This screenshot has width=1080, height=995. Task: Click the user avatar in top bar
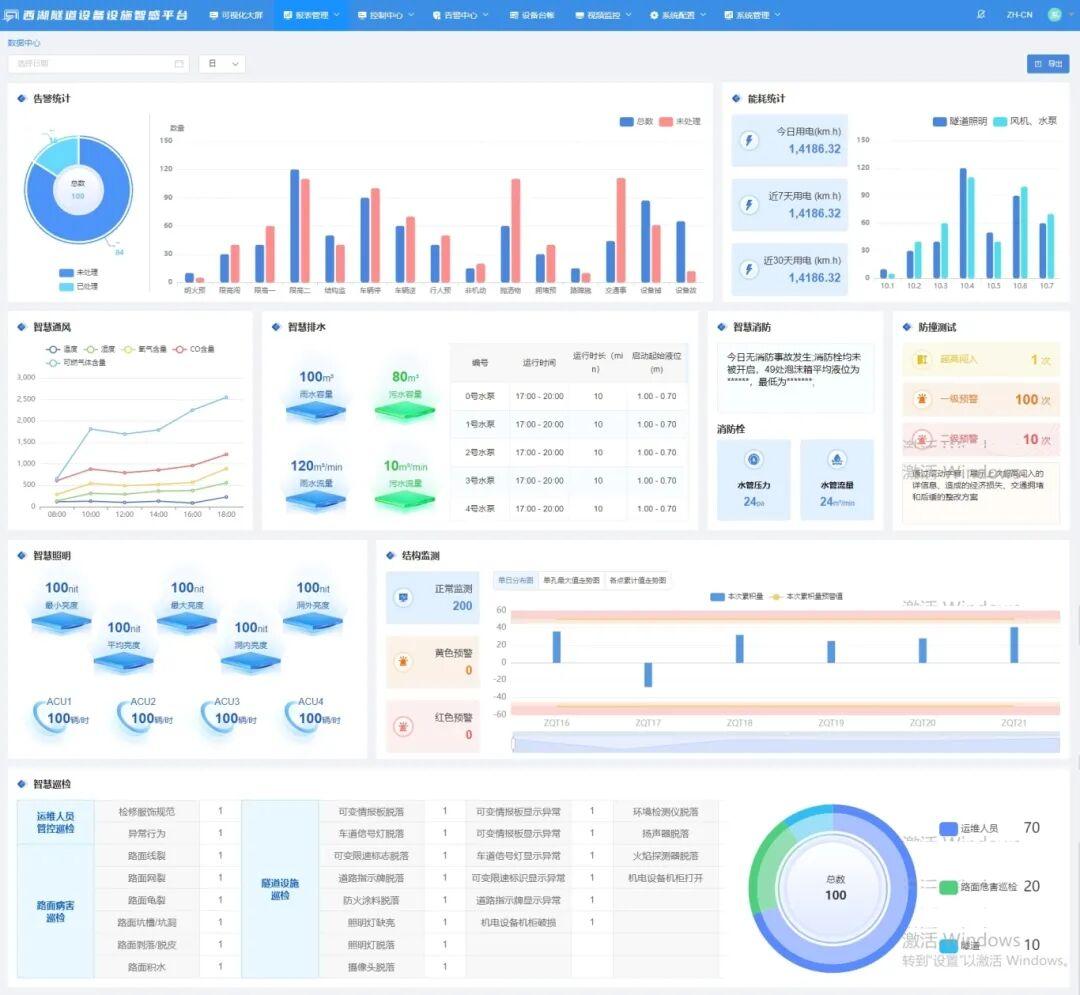(x=1054, y=15)
